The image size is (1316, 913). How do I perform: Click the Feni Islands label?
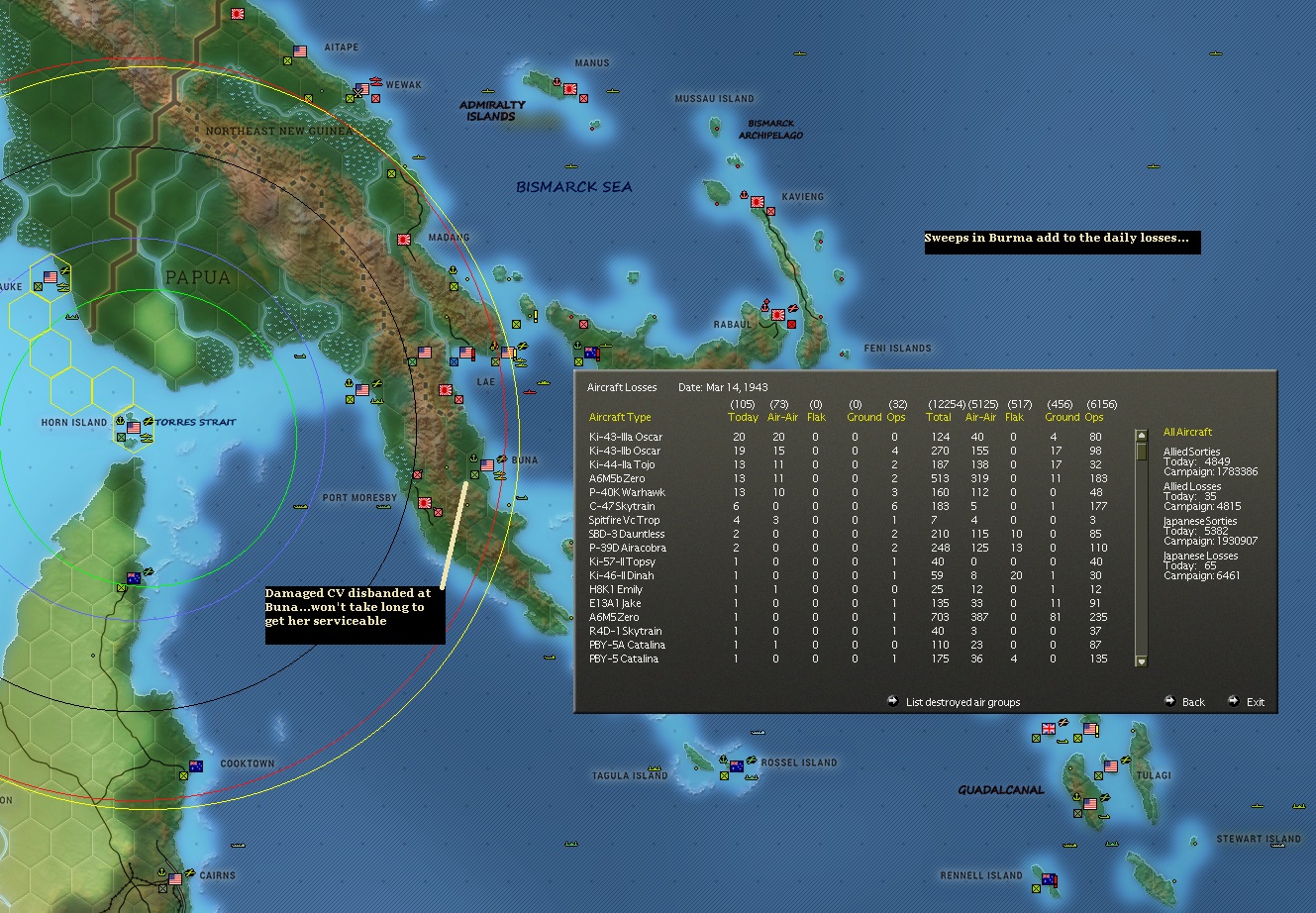coord(897,349)
